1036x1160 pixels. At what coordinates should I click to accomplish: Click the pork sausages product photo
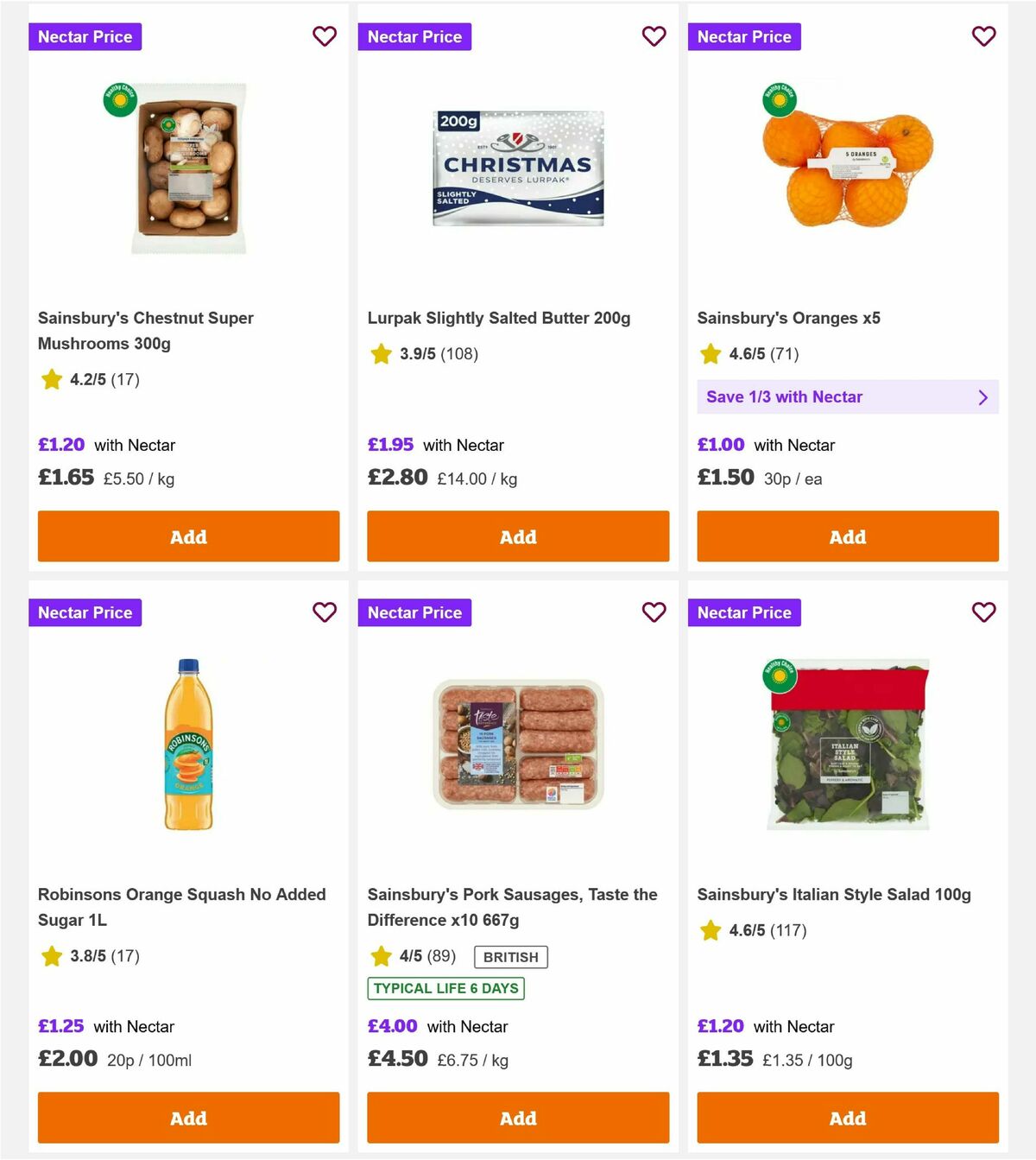[518, 747]
